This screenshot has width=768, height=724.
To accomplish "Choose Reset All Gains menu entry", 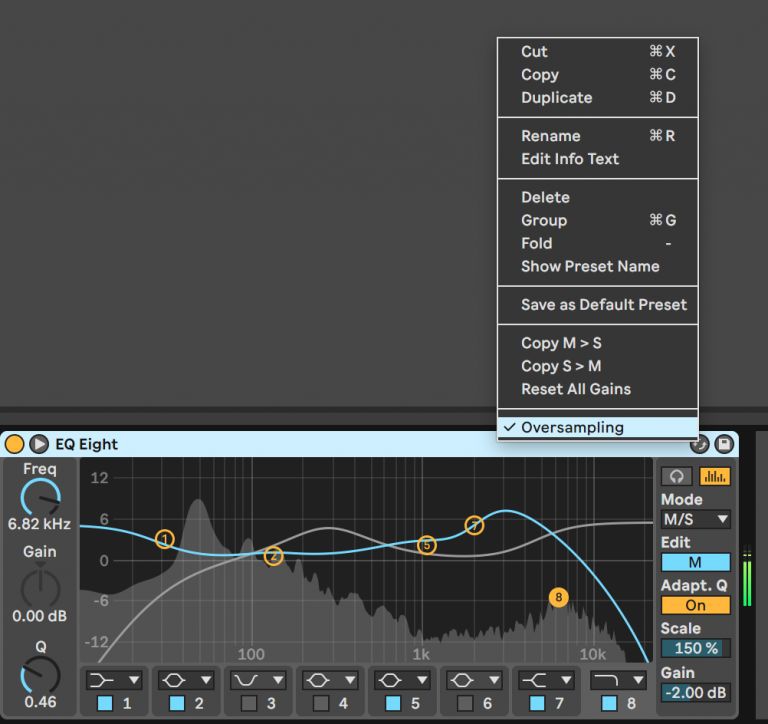I will [x=598, y=389].
